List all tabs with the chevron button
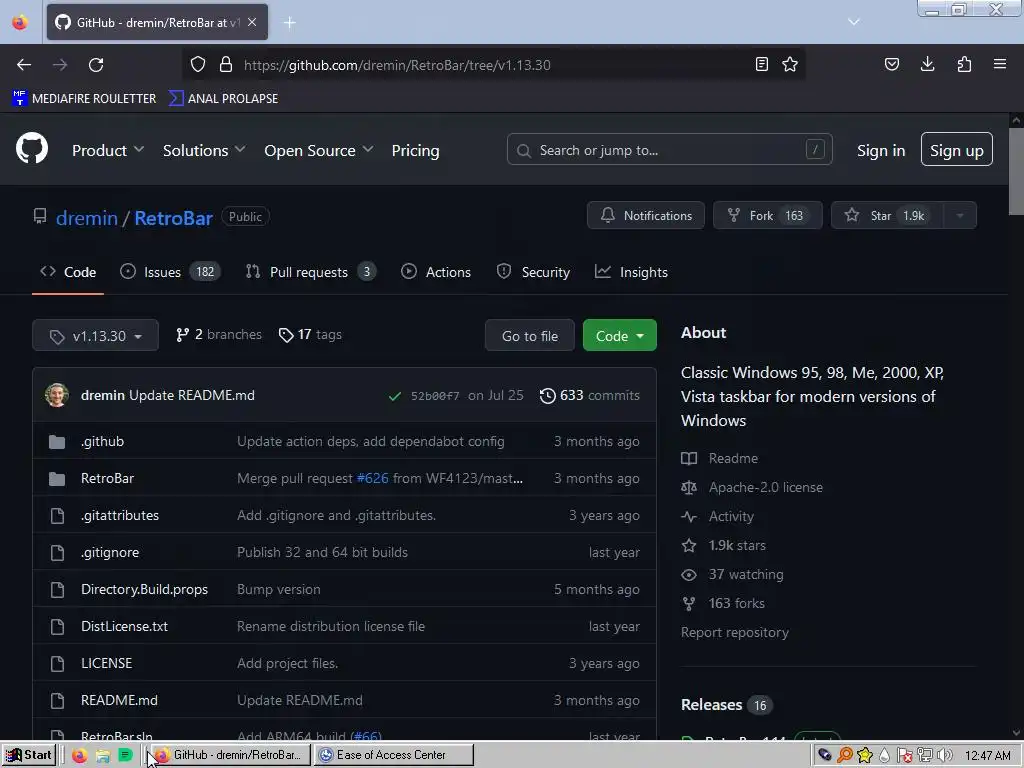Screen dimensions: 1024x768 [x=854, y=22]
